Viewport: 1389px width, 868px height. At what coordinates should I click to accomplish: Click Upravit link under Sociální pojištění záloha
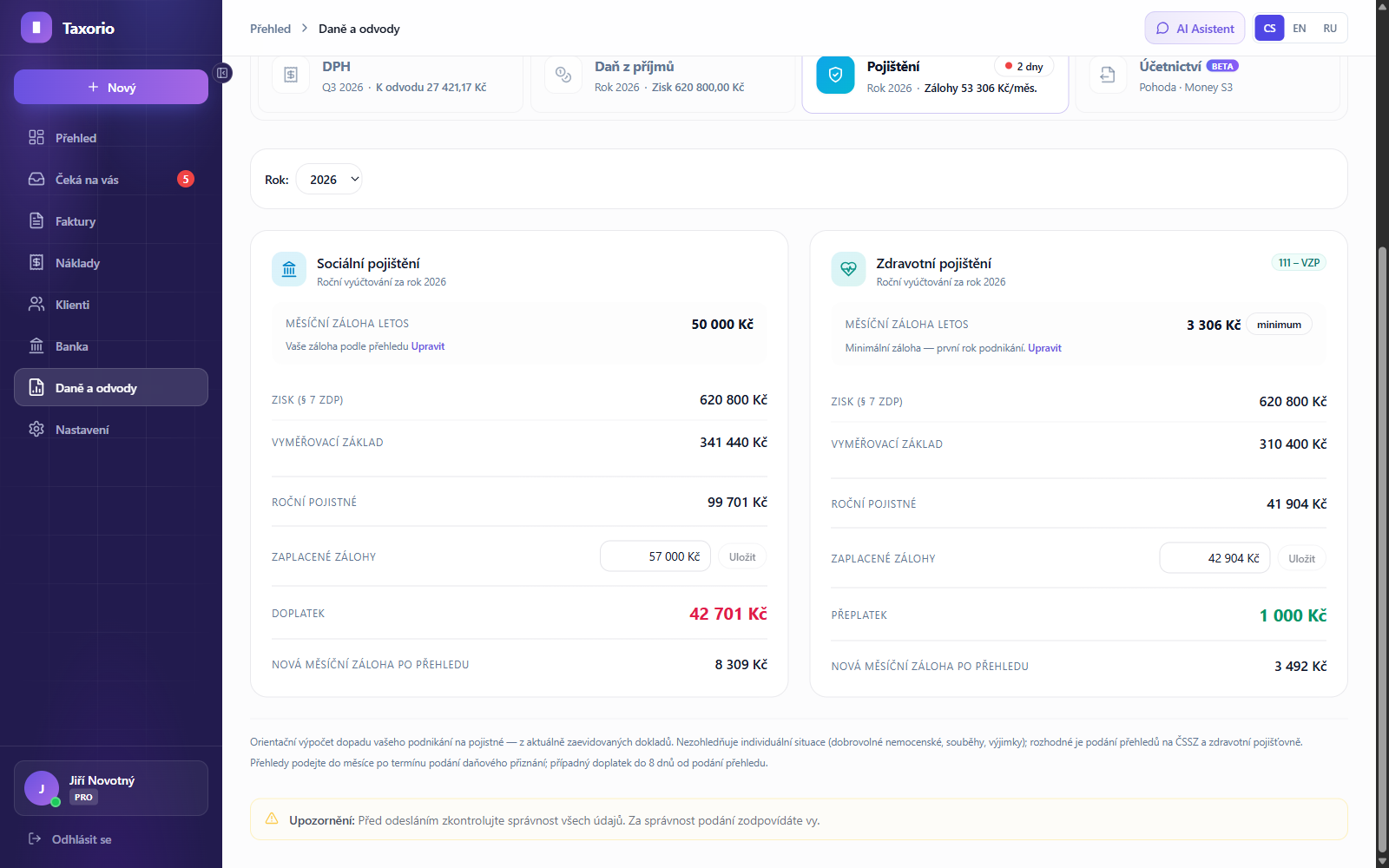click(x=428, y=346)
